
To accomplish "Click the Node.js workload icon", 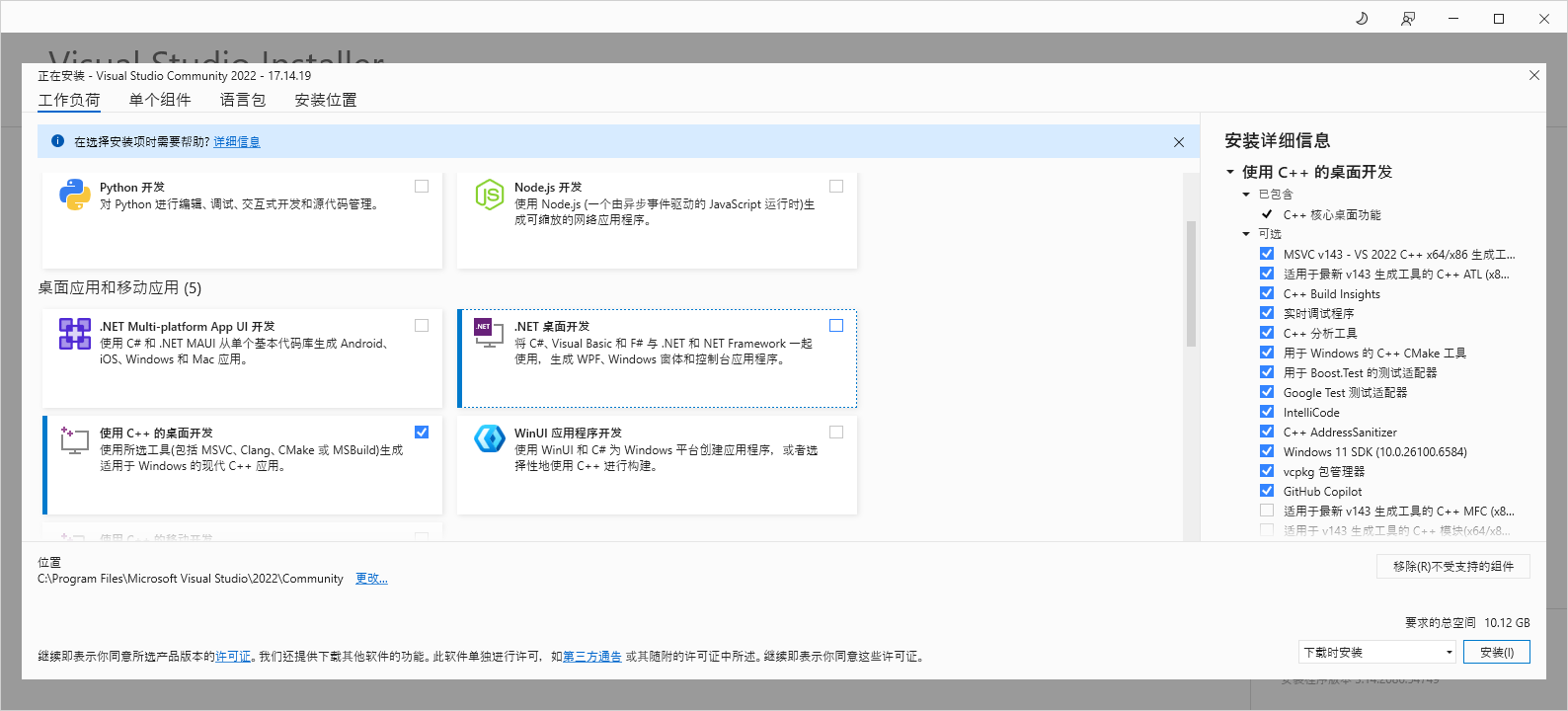I will (489, 195).
